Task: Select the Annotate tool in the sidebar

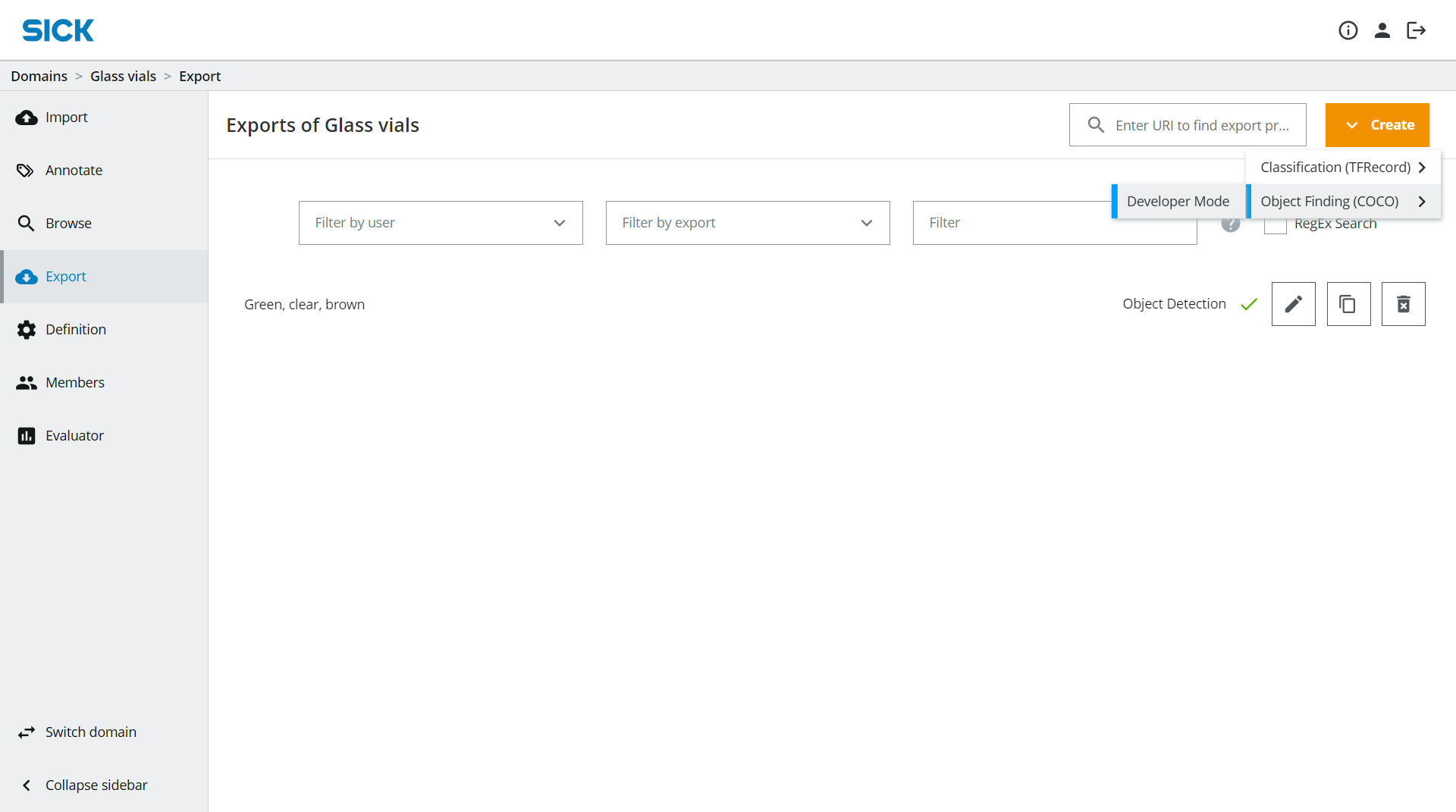Action: [x=74, y=170]
